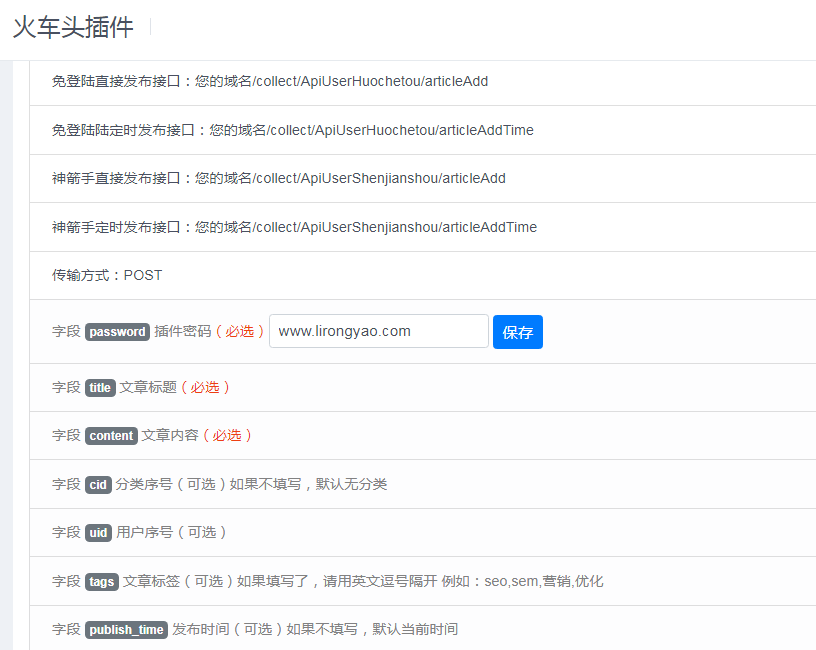Click 文章标题 label text
This screenshot has height=650, width=816.
[x=148, y=387]
